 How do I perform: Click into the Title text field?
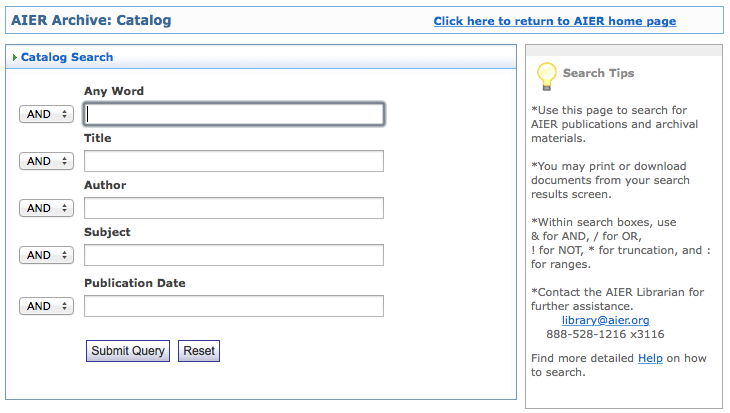point(234,161)
